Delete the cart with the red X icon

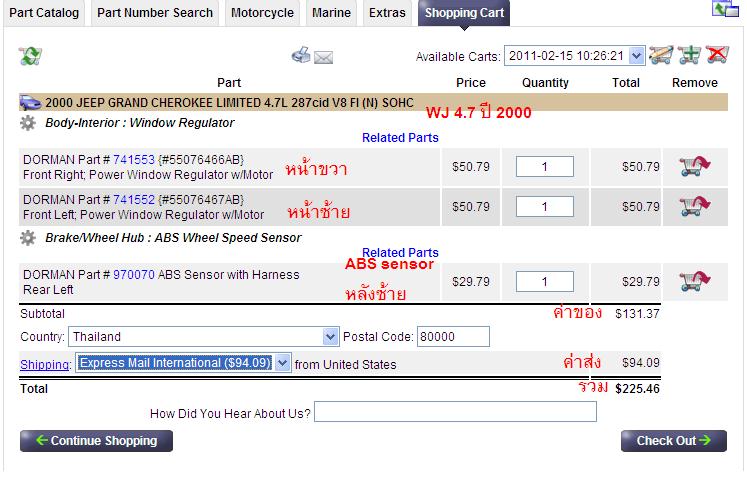717,56
